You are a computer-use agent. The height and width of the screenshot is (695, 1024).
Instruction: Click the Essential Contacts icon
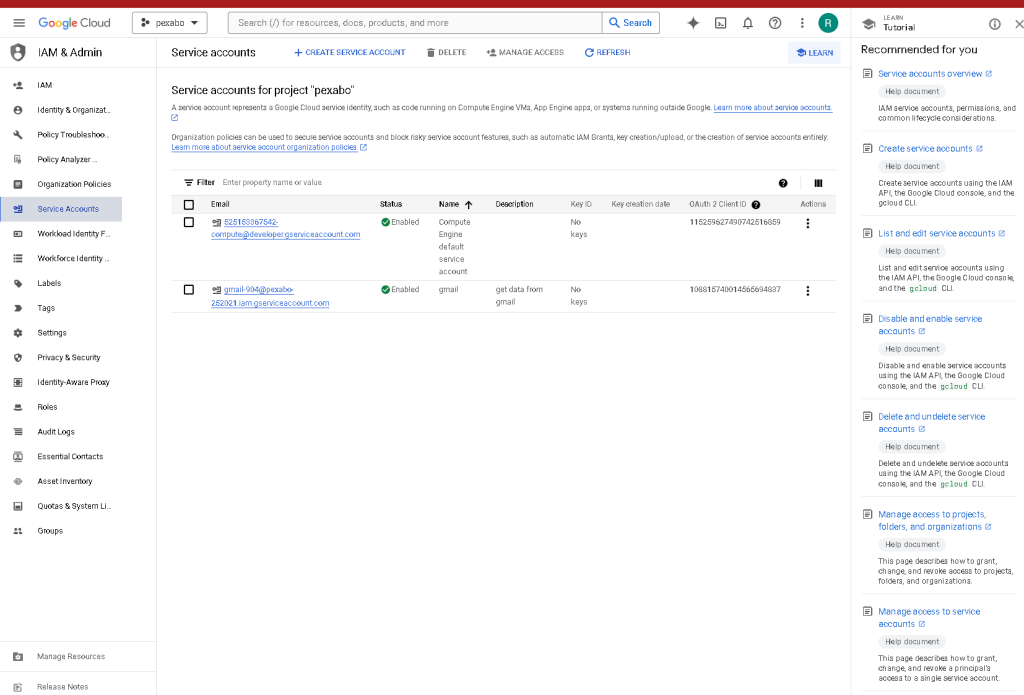18,457
